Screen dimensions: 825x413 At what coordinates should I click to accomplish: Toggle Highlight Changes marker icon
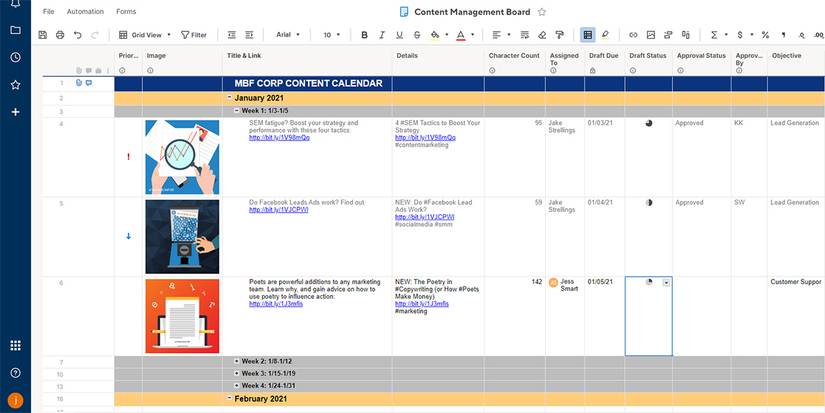click(605, 35)
